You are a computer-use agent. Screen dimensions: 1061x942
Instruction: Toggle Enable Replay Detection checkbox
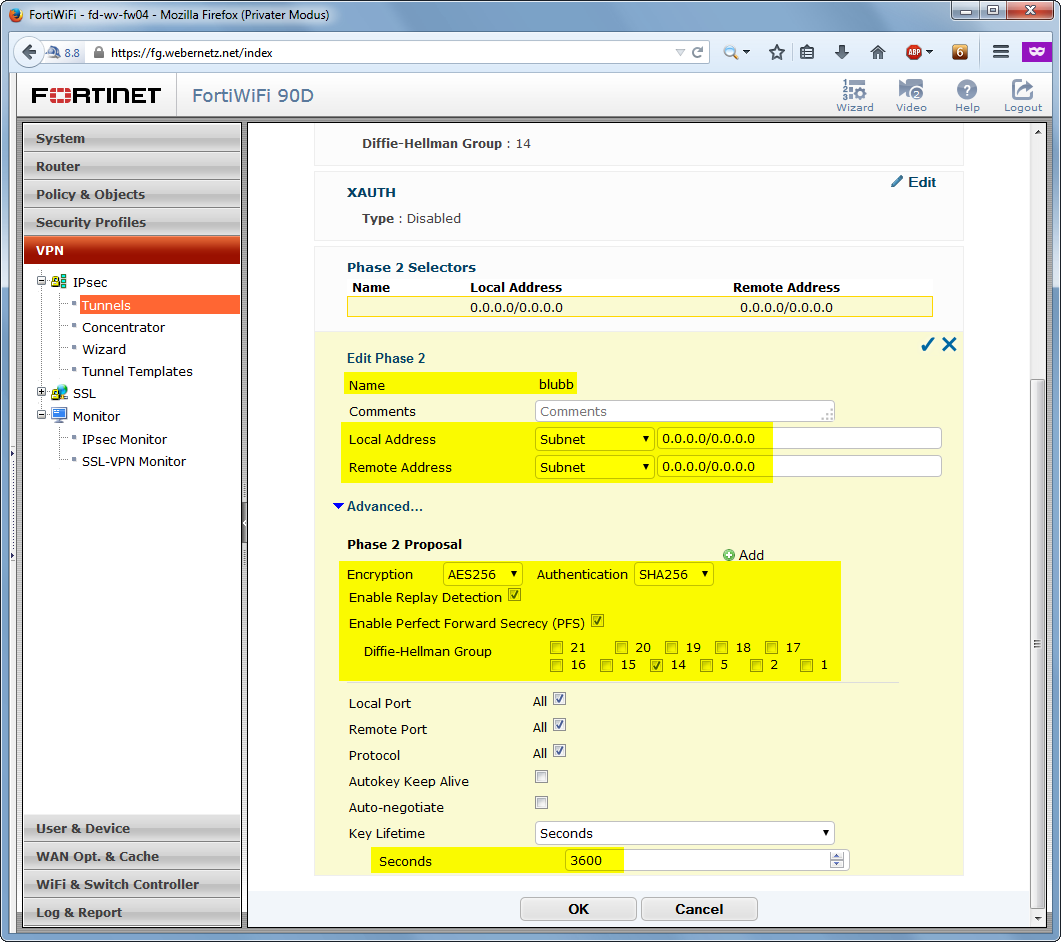514,595
